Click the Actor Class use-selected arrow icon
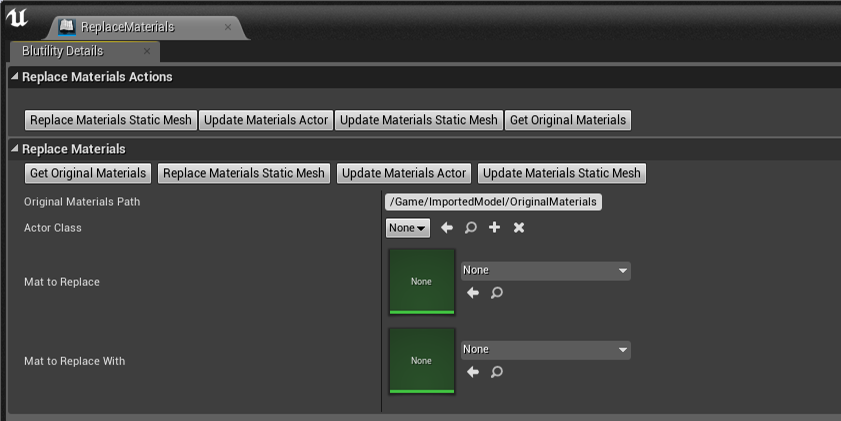The image size is (841, 421). 447,228
